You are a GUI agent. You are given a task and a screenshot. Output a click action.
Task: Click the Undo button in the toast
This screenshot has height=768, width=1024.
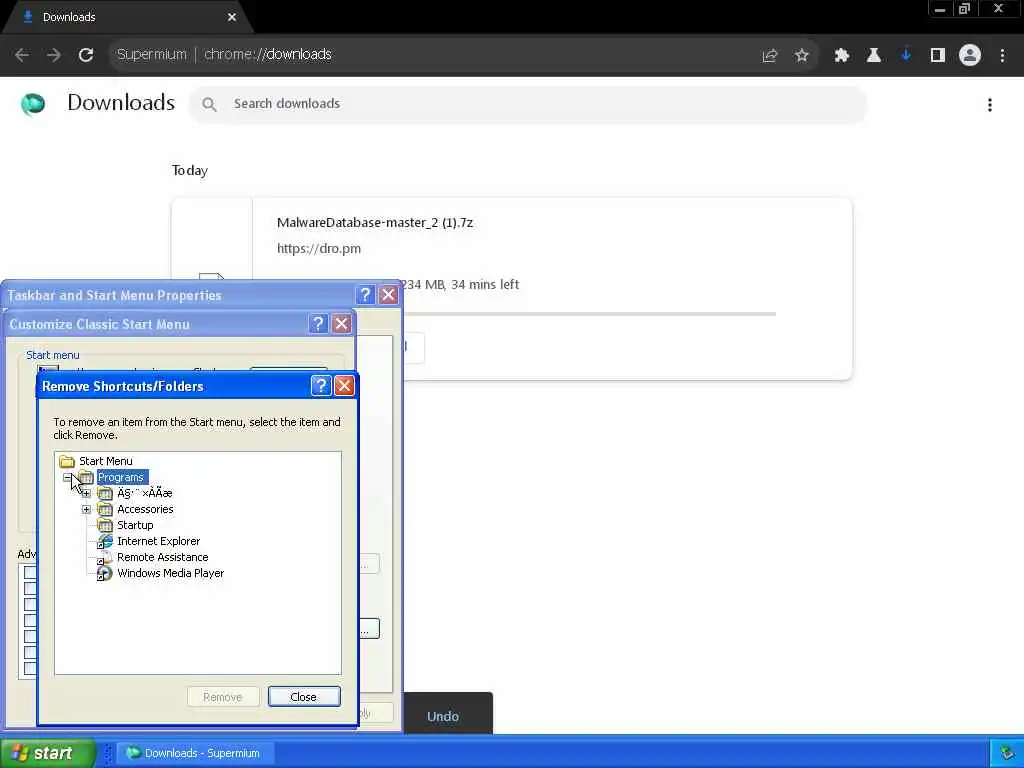click(x=443, y=716)
